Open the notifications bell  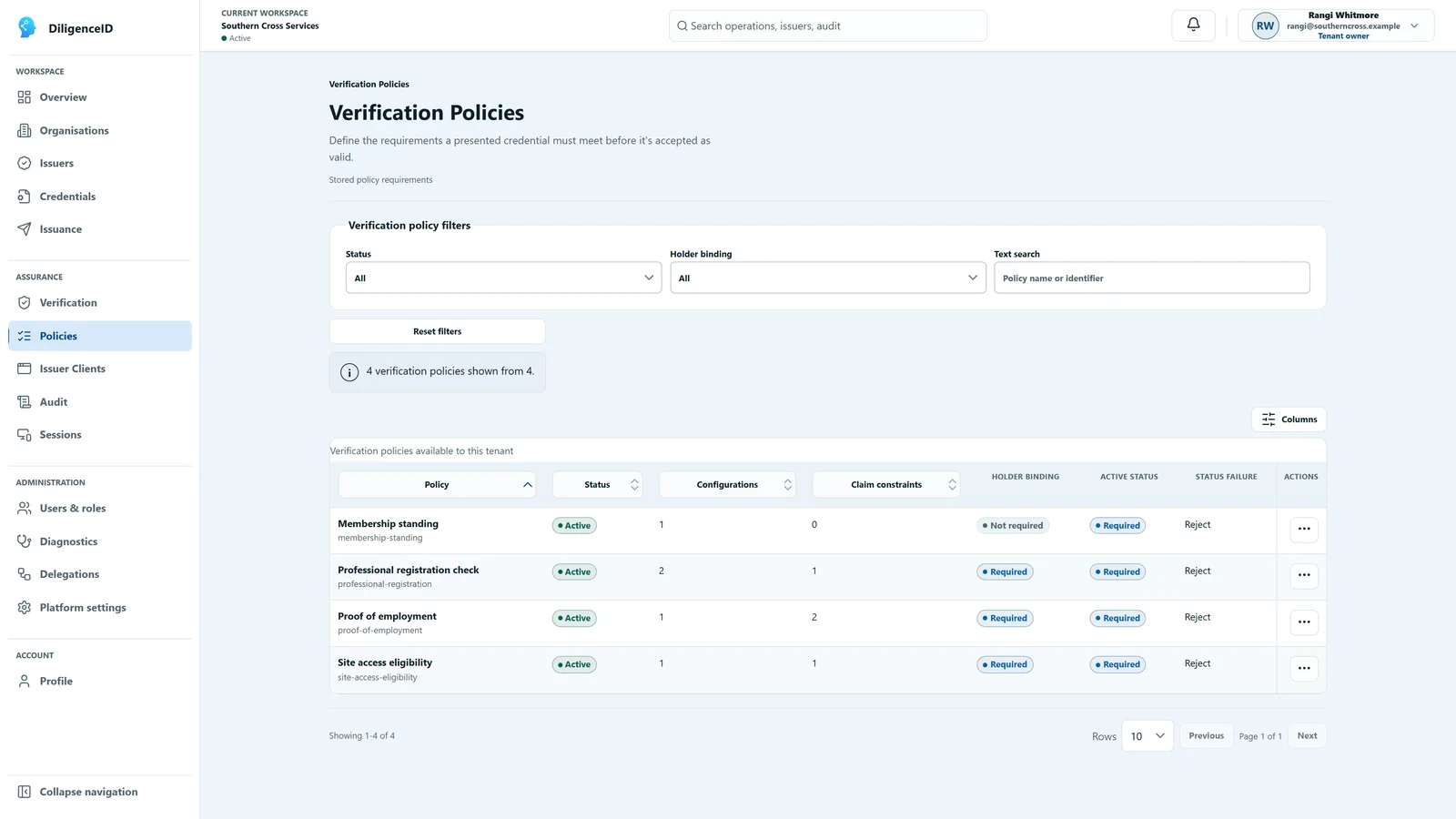pyautogui.click(x=1193, y=25)
